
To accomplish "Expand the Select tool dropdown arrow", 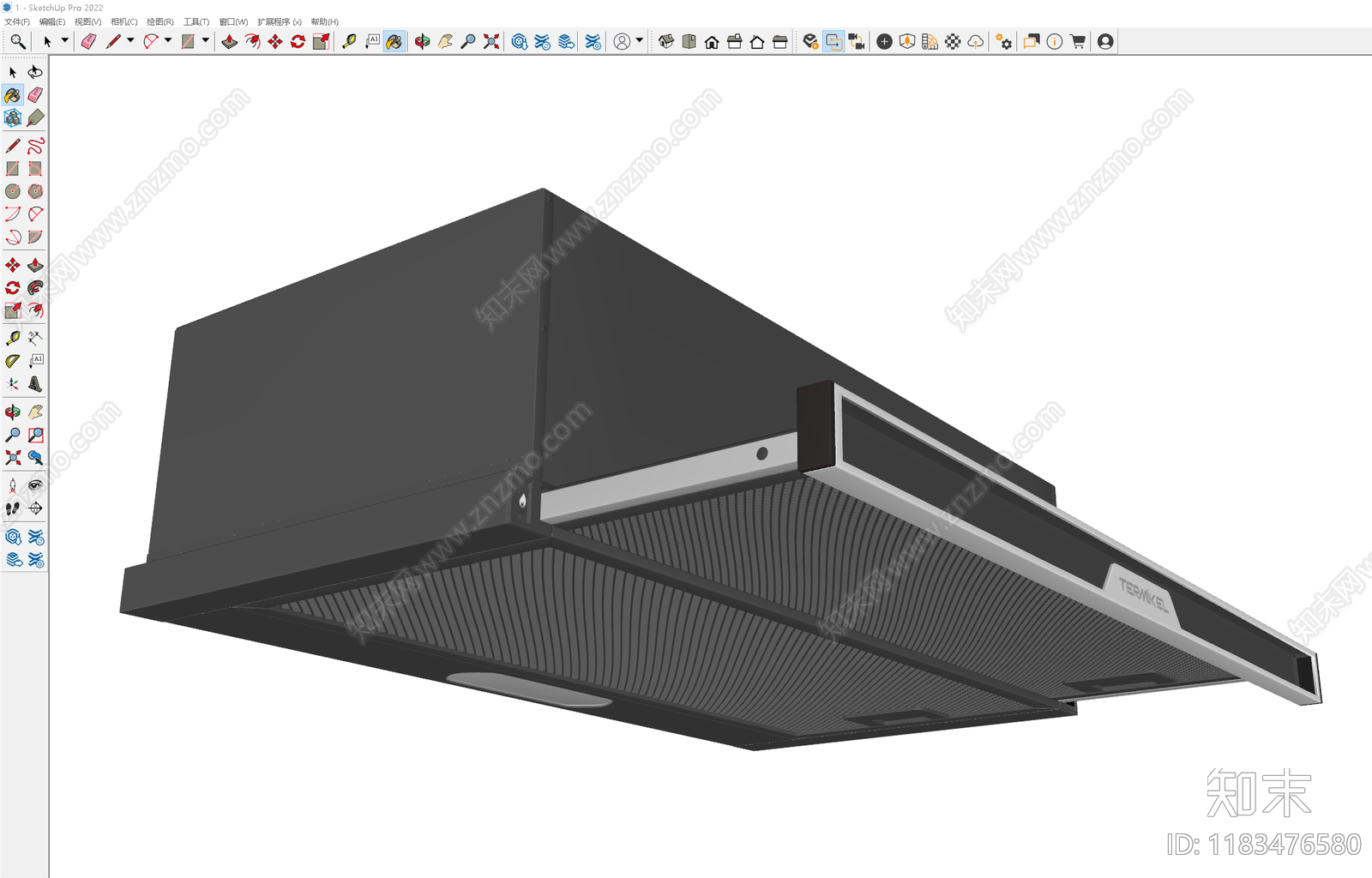I will 64,40.
